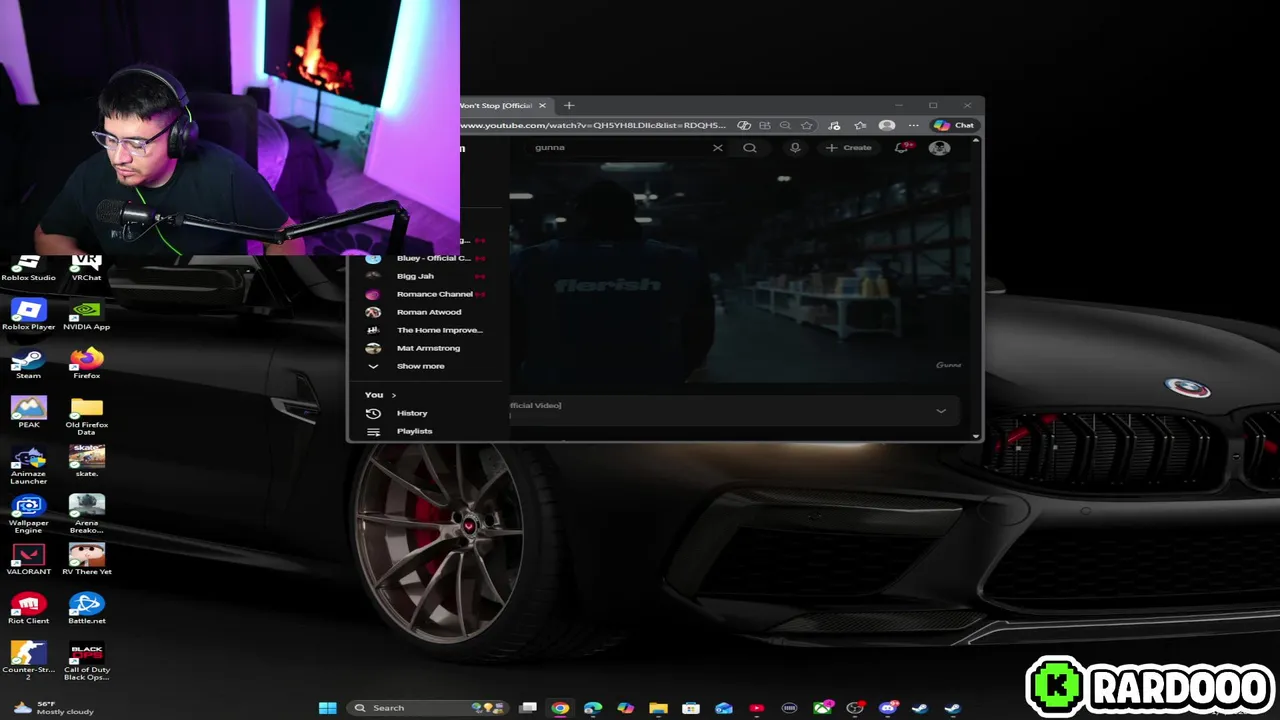Click the YouTube Create button
This screenshot has width=1280, height=720.
(849, 147)
